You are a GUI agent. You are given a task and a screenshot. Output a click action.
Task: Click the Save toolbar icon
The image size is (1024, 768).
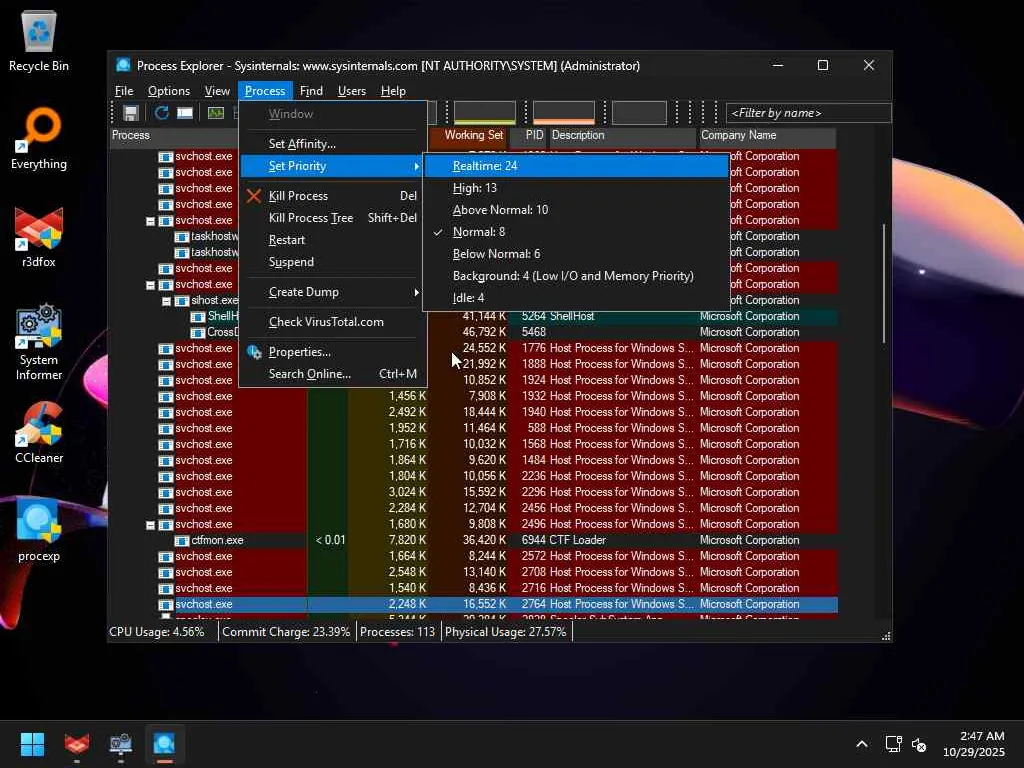click(x=131, y=113)
